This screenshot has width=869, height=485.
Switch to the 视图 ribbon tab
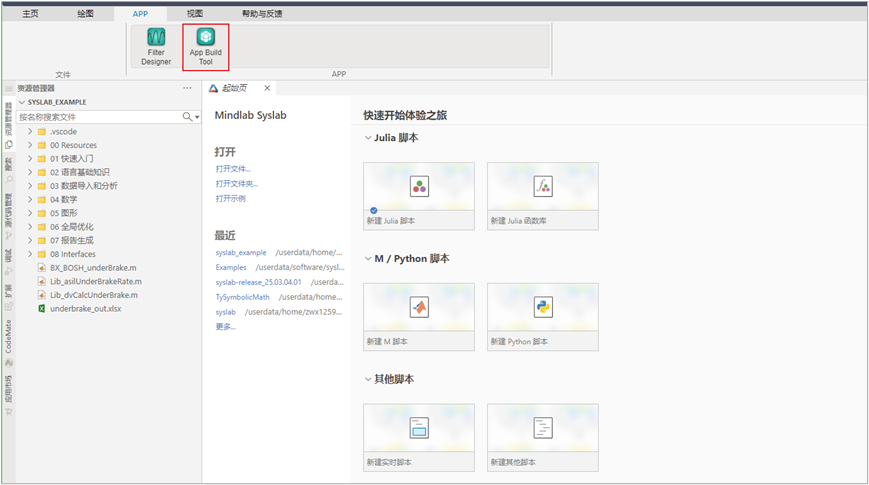pyautogui.click(x=195, y=14)
